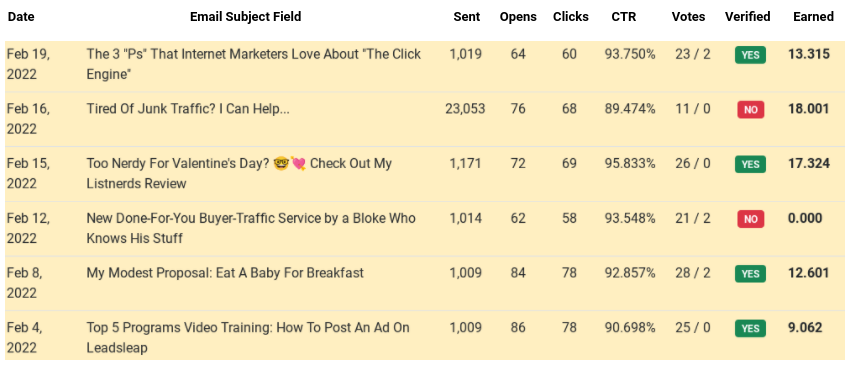This screenshot has height=368, width=854.
Task: Open "Tired Of Junk Traffic? I Can Help..." email
Action: coord(188,109)
